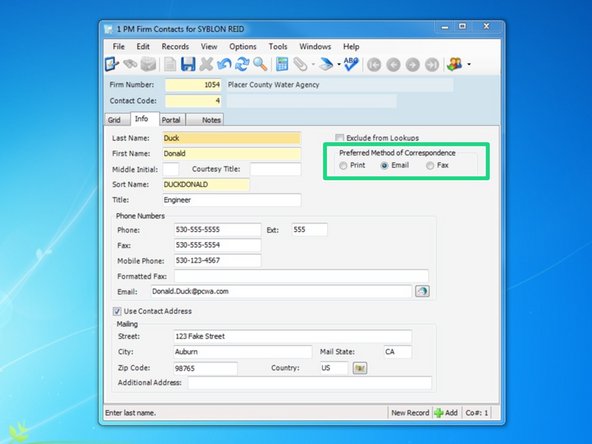
Task: Open the Help menu
Action: pos(351,46)
